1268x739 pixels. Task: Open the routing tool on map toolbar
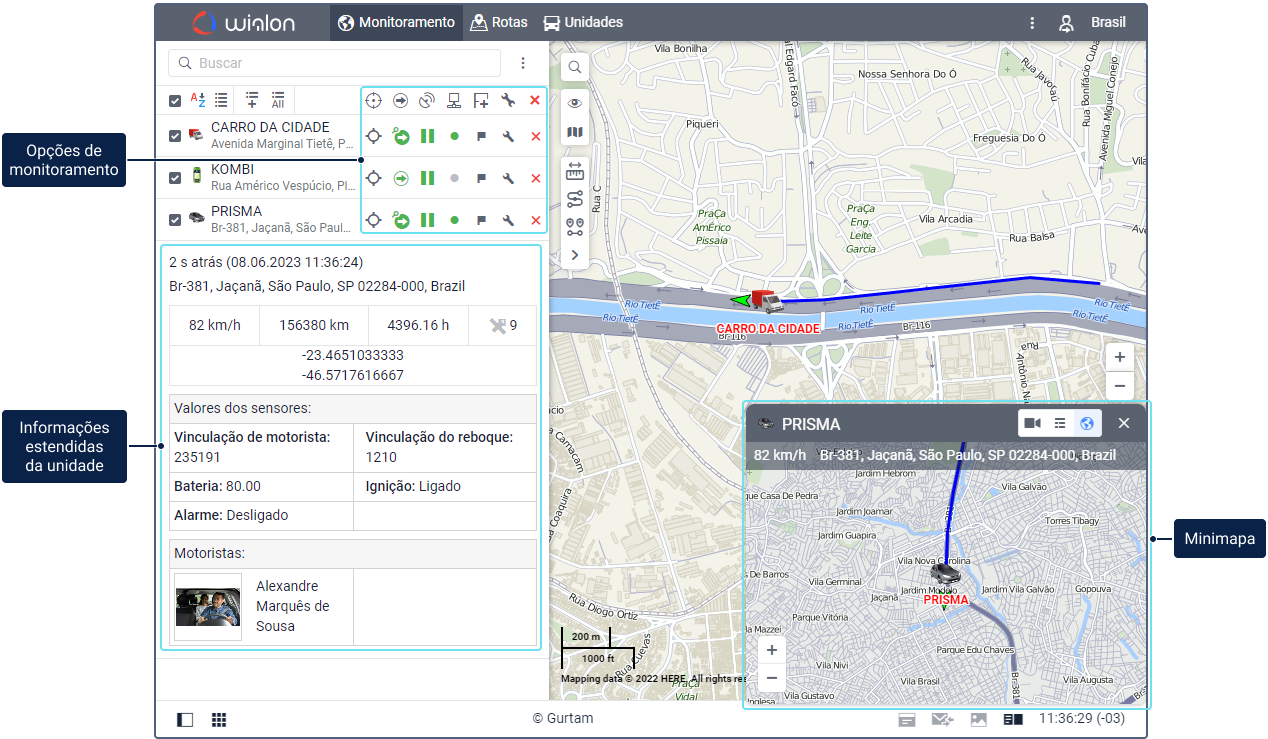click(x=575, y=198)
